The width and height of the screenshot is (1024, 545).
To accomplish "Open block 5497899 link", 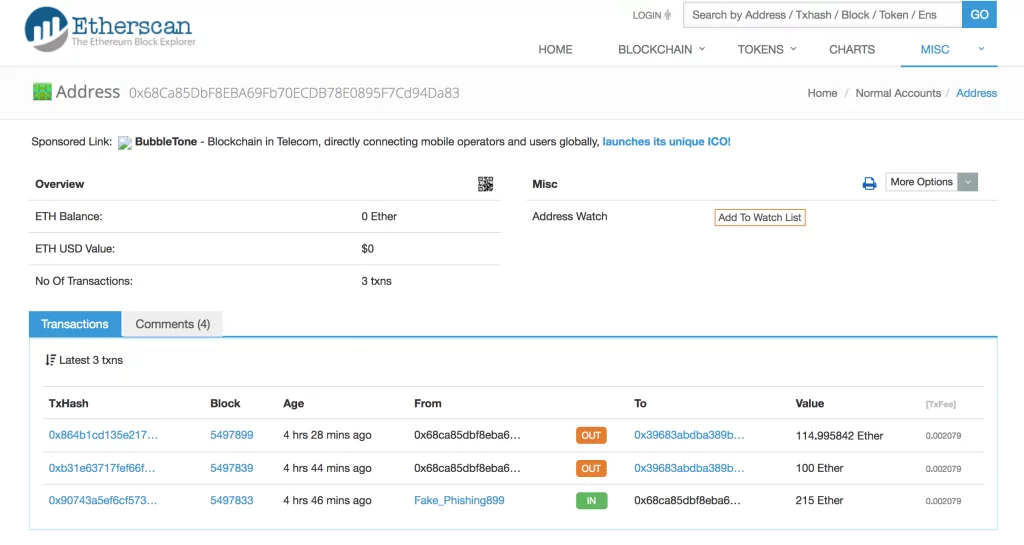I will click(232, 435).
